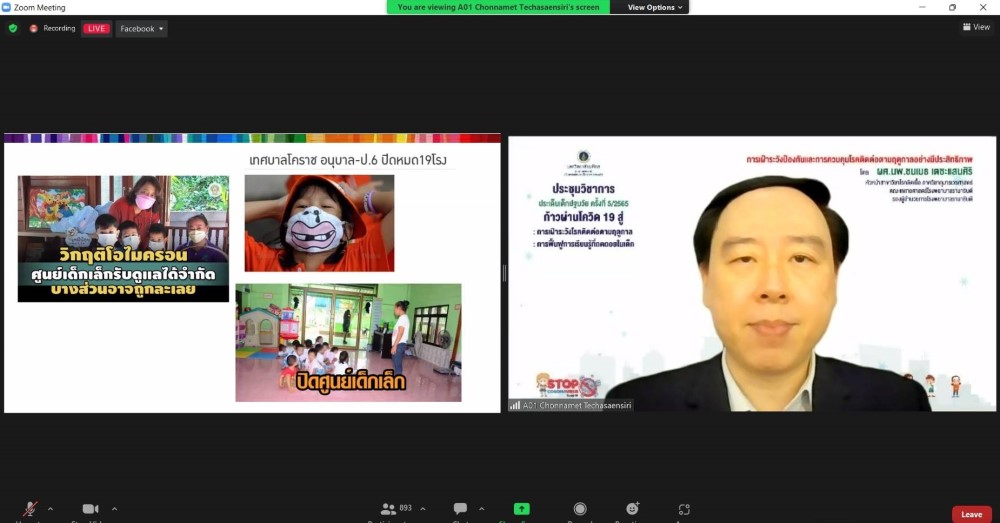Open the Reactions emoji icon
Screen dimensions: 1000x523
coord(632,509)
